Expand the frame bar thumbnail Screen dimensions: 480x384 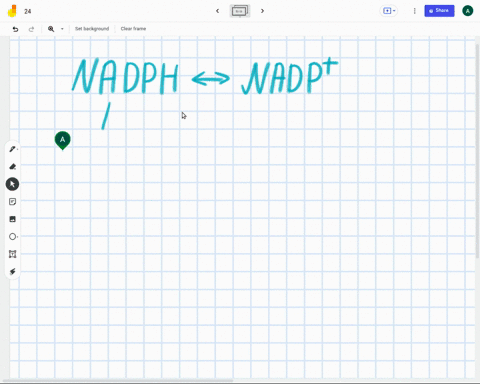point(240,11)
